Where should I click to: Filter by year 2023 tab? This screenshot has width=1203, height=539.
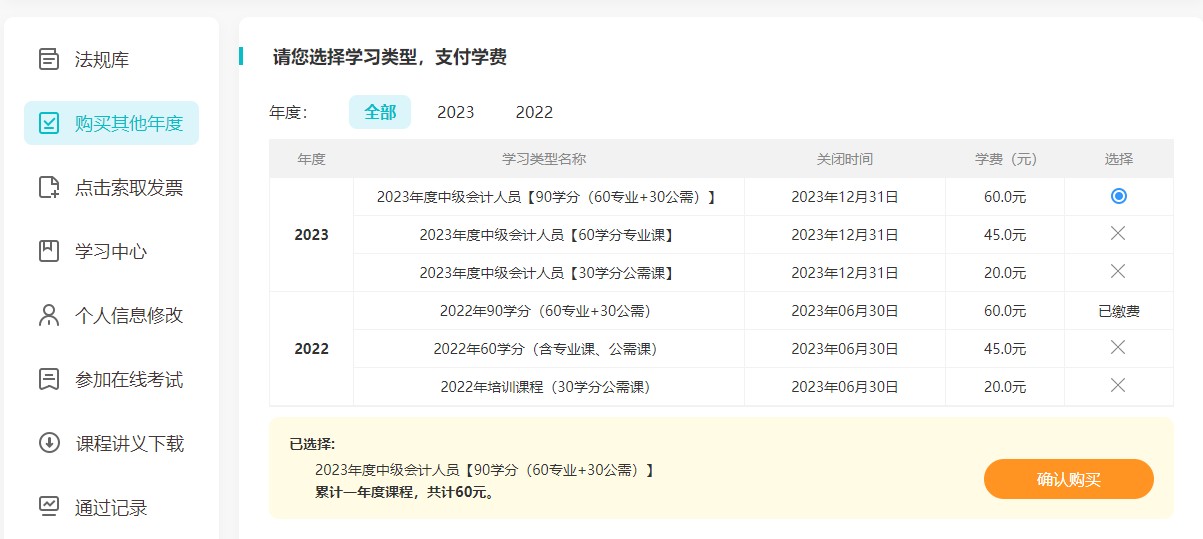(456, 112)
